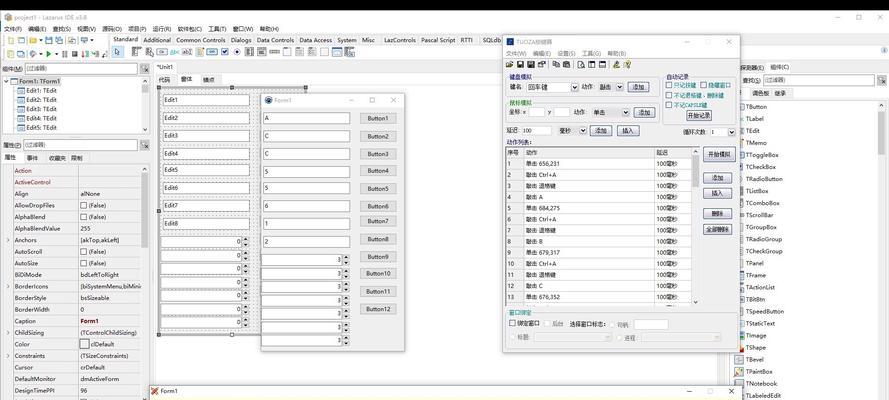Toggle the AutoSize property checkbox
This screenshot has height=400, width=889.
pyautogui.click(x=83, y=263)
